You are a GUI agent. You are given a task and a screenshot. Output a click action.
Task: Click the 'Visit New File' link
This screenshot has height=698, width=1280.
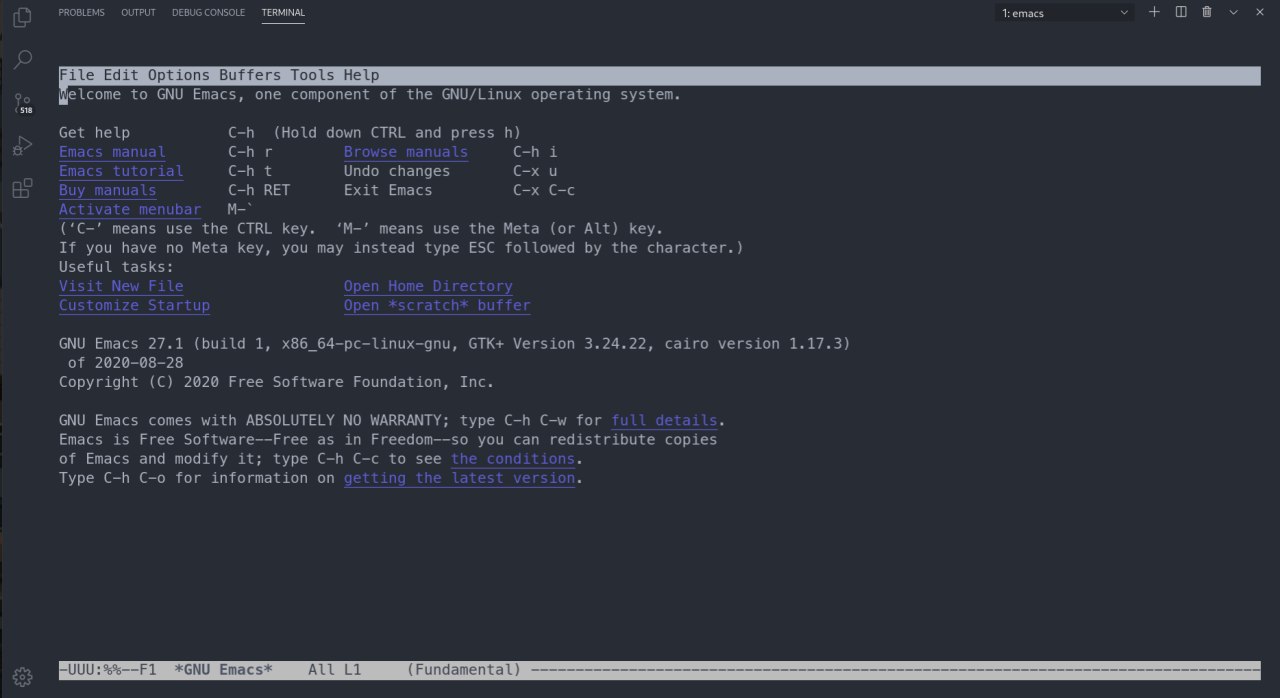[121, 286]
